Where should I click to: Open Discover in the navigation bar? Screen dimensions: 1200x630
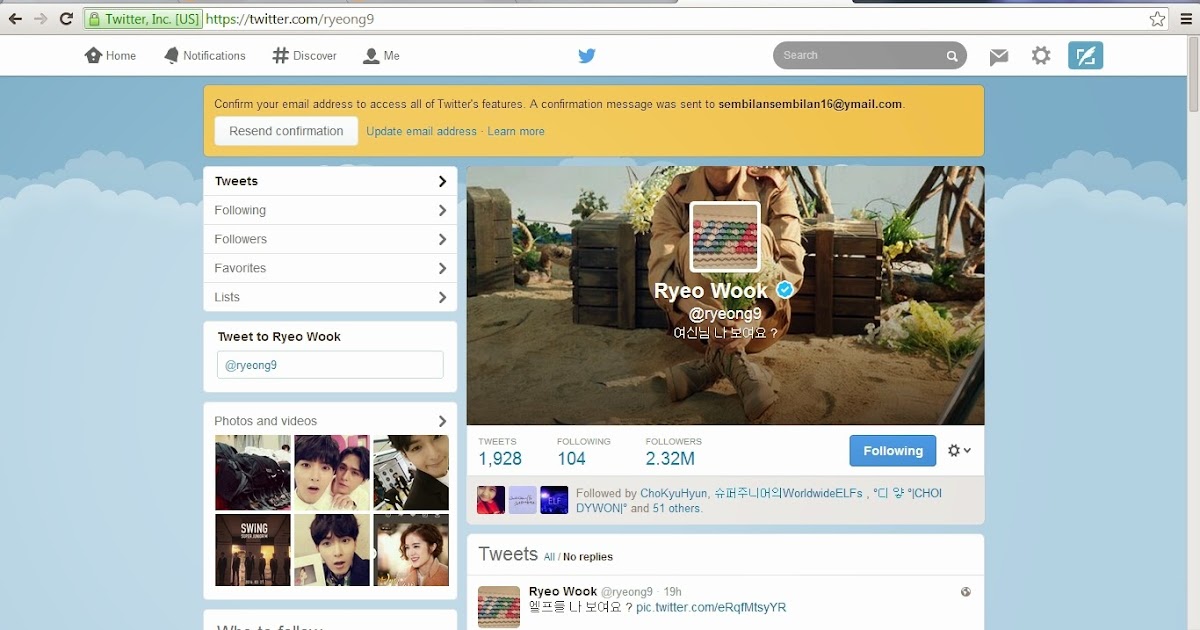coord(304,56)
